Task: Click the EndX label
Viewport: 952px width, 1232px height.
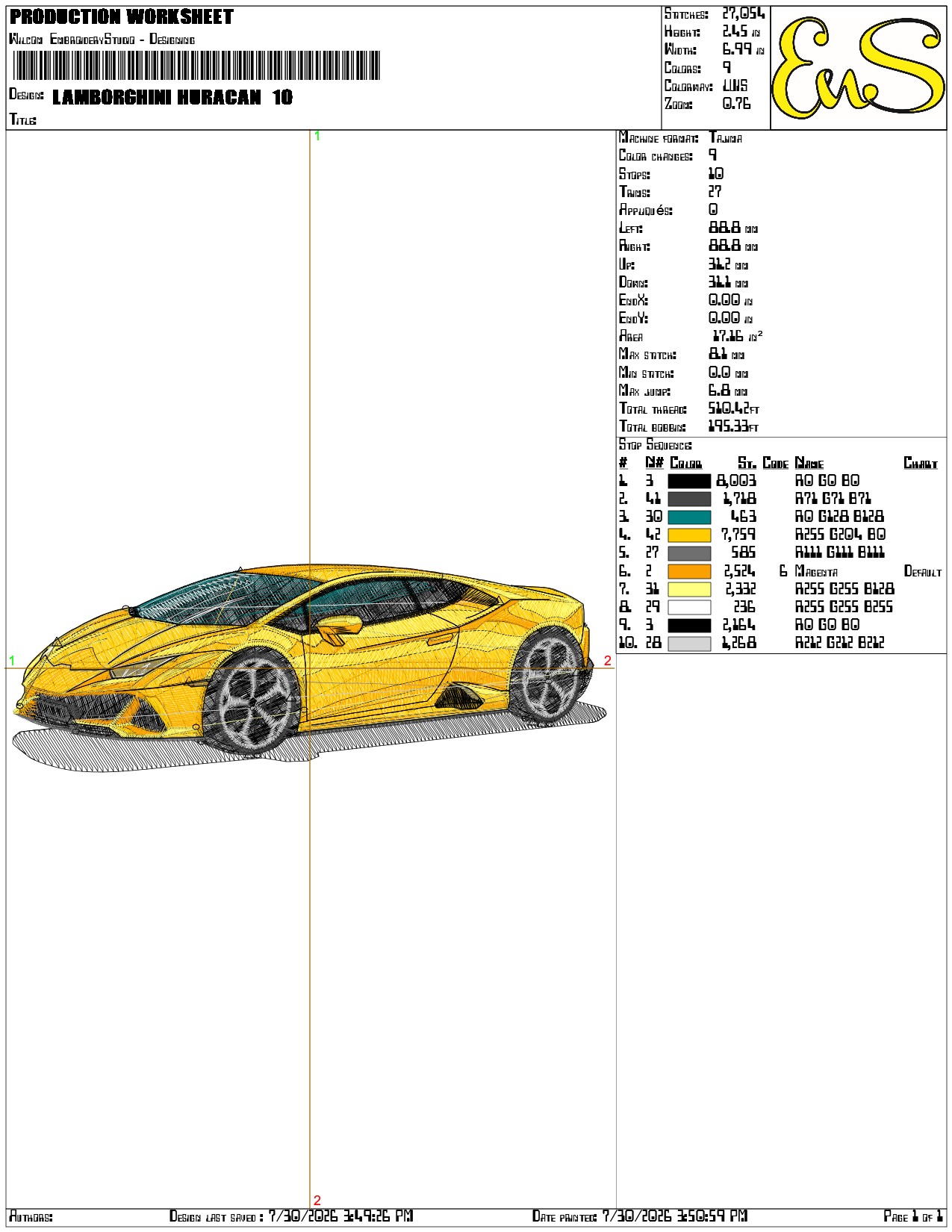Action: click(x=633, y=300)
